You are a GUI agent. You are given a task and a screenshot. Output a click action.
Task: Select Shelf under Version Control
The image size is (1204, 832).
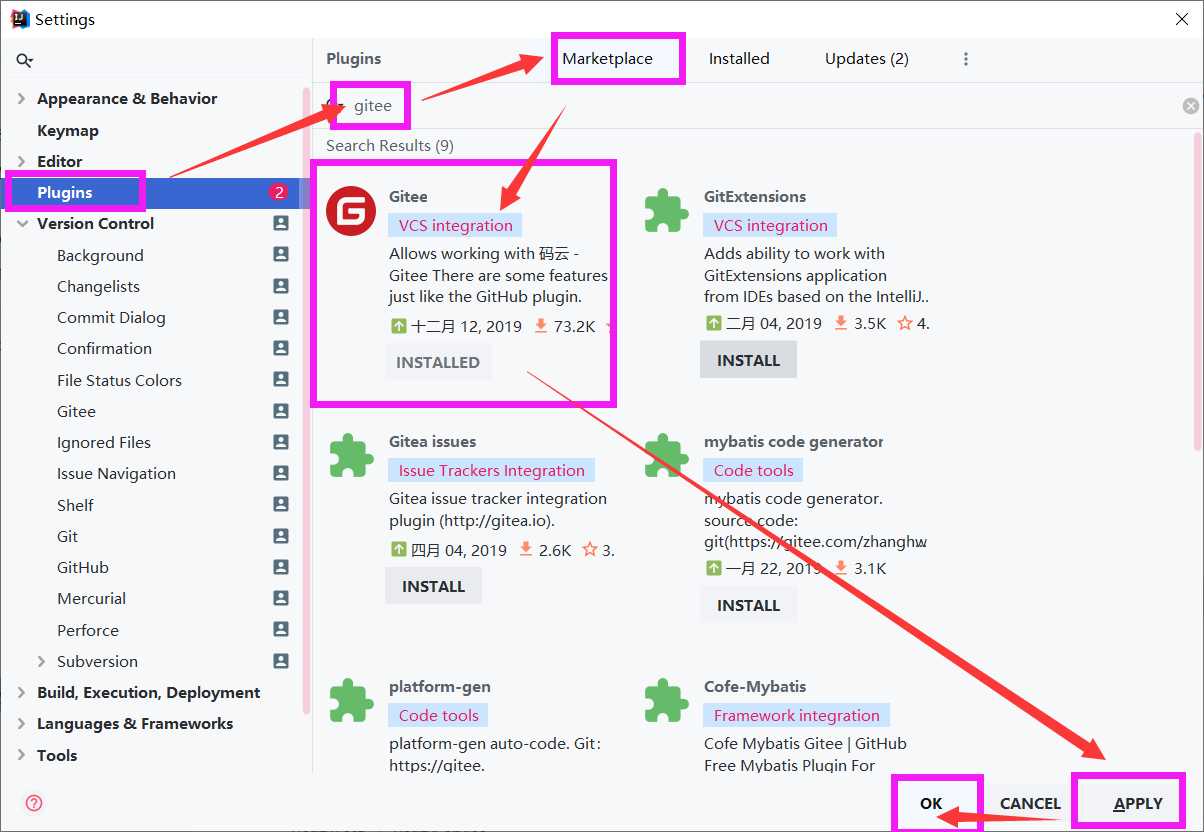click(75, 505)
